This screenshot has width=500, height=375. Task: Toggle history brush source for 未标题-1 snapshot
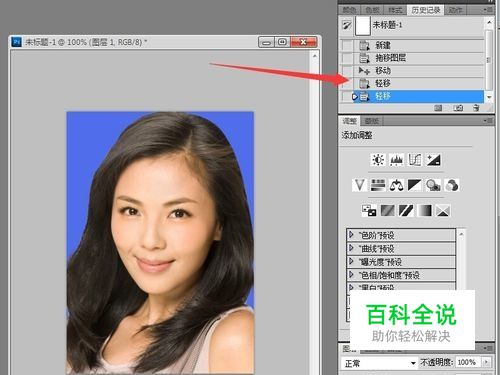(x=347, y=25)
